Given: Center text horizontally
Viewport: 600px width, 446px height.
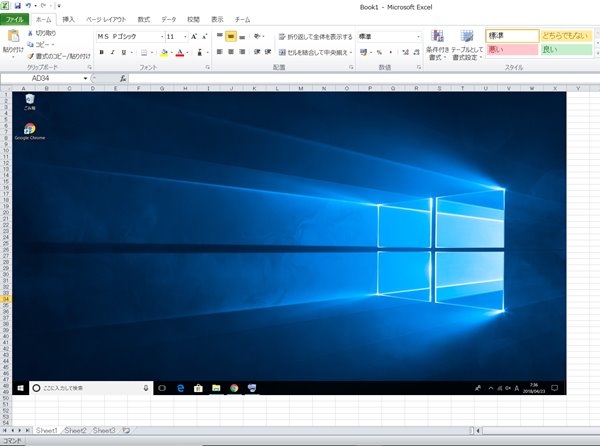Looking at the screenshot, I should (231, 52).
